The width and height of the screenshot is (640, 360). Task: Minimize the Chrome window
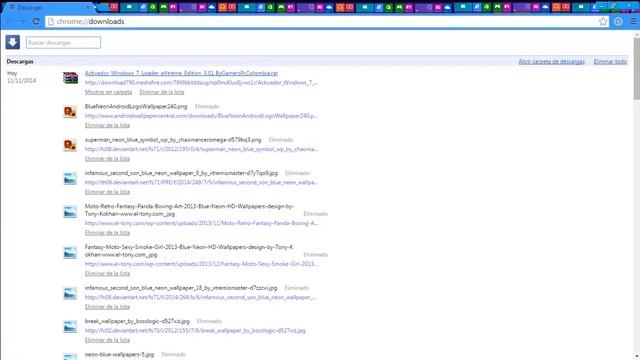(x=601, y=6)
